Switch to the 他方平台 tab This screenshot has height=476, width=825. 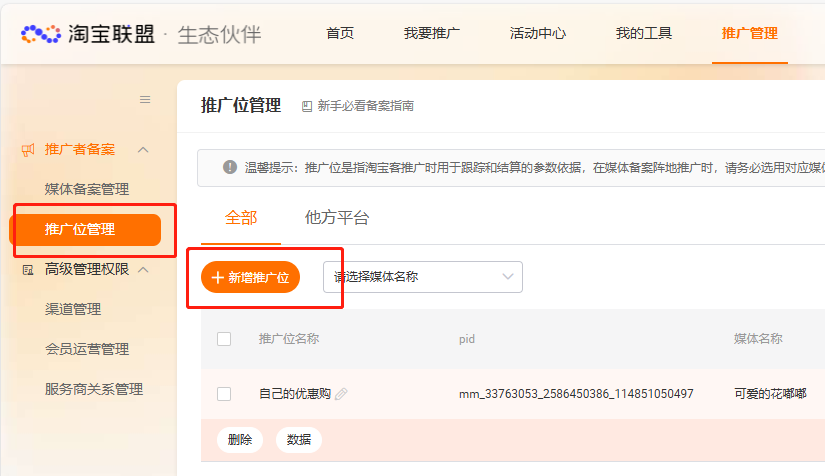[x=337, y=218]
